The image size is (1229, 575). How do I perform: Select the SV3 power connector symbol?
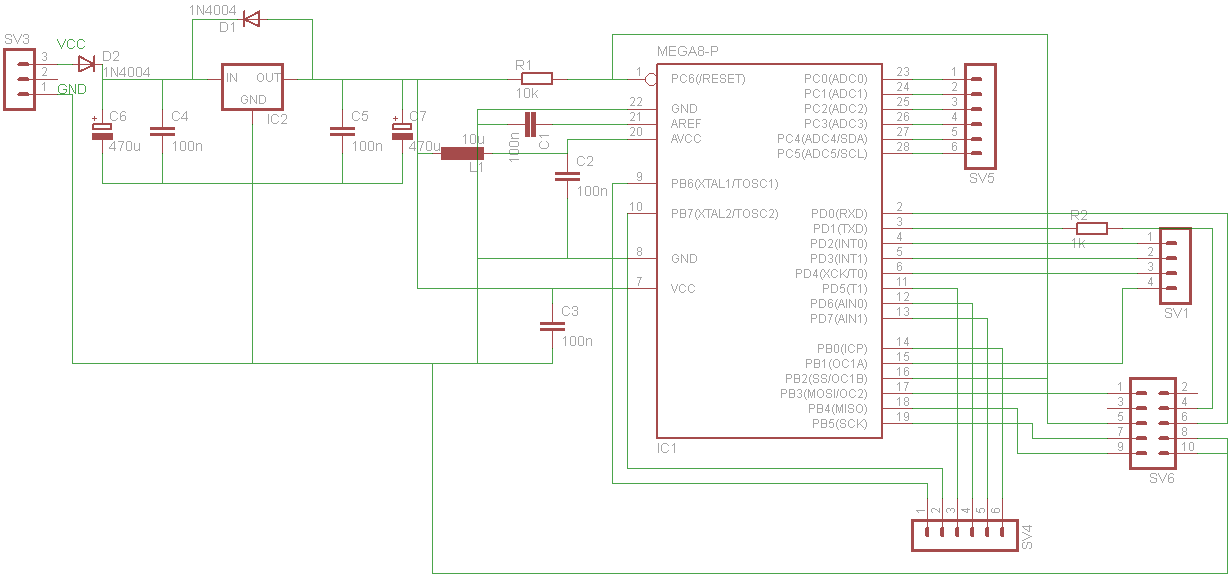pos(20,80)
